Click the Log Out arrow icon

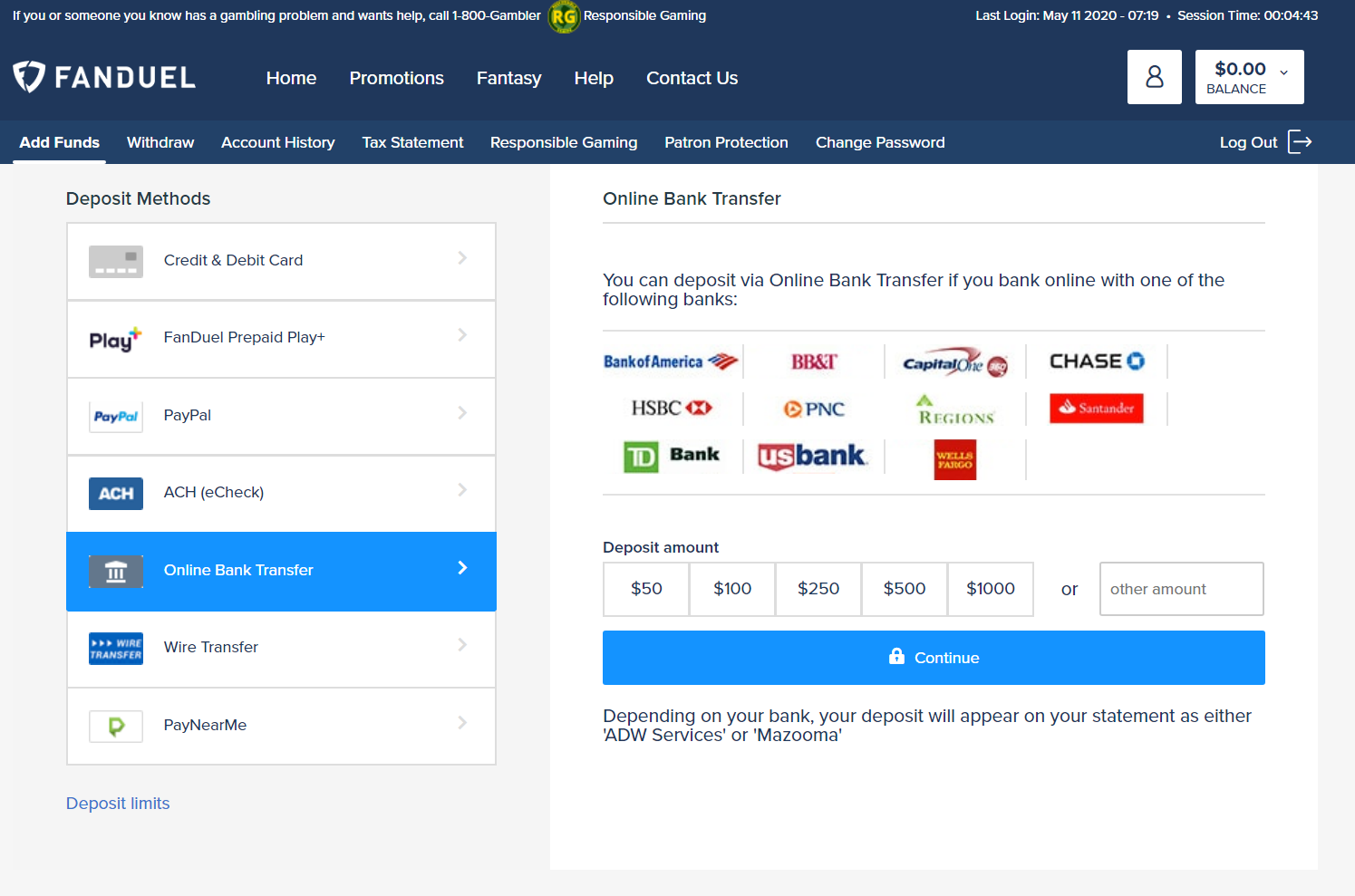(1300, 142)
